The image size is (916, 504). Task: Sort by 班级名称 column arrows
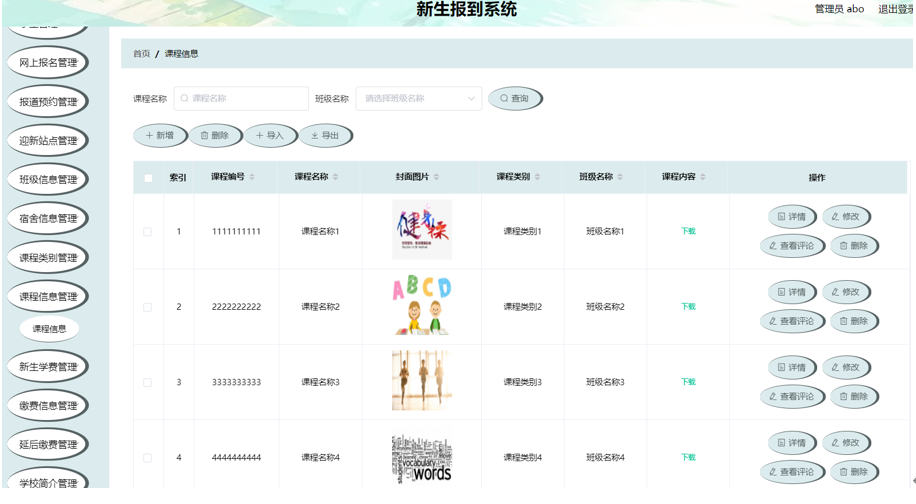click(x=620, y=177)
